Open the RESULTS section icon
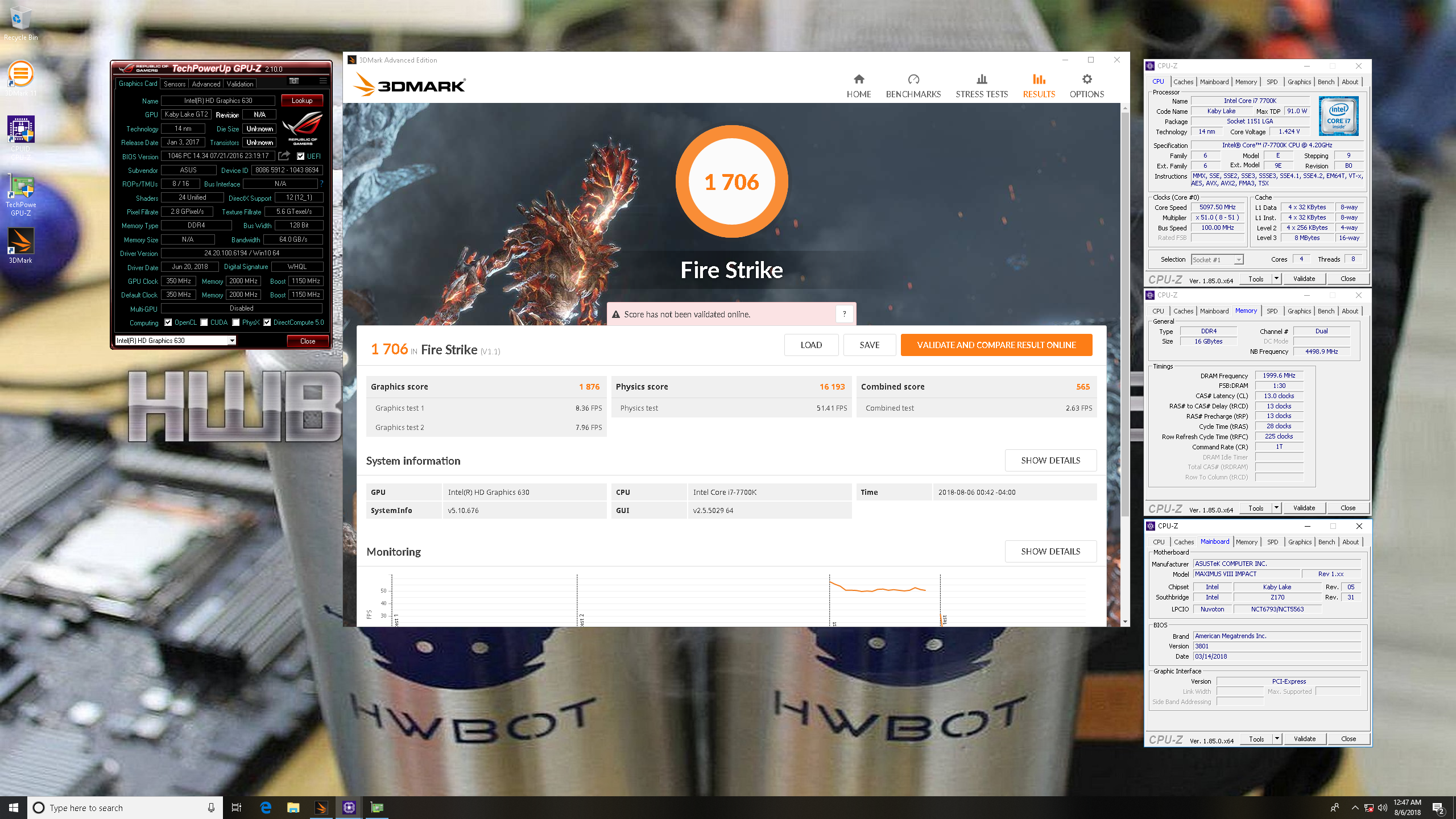The width and height of the screenshot is (1456, 819). [x=1039, y=79]
